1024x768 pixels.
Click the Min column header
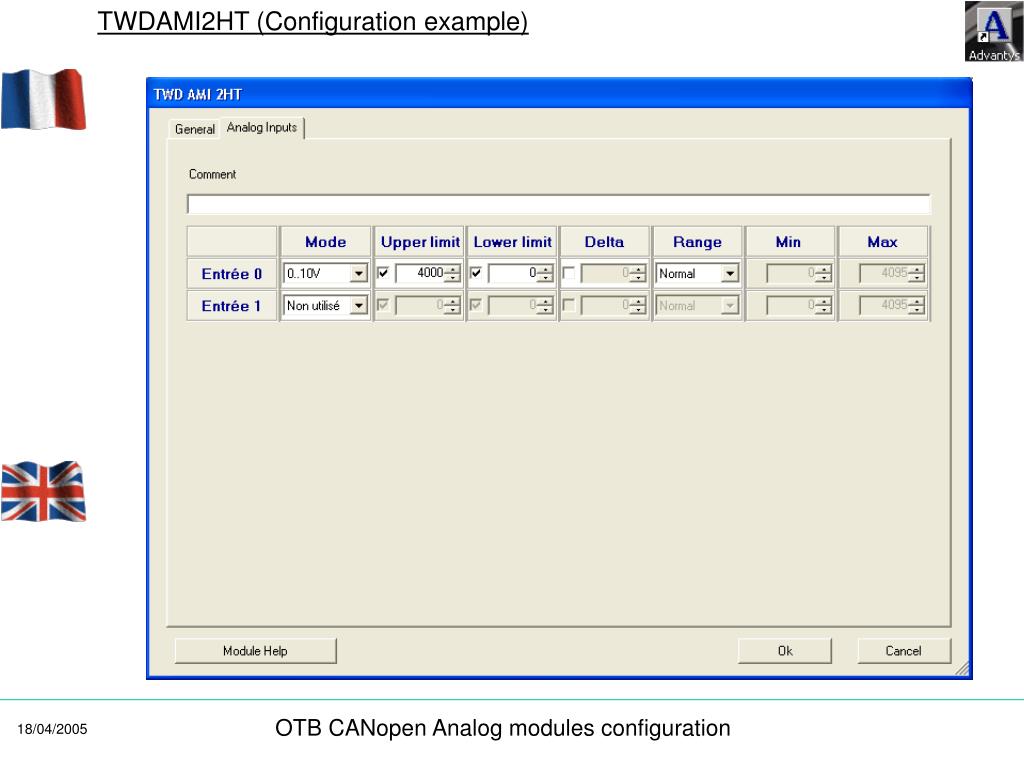click(789, 242)
